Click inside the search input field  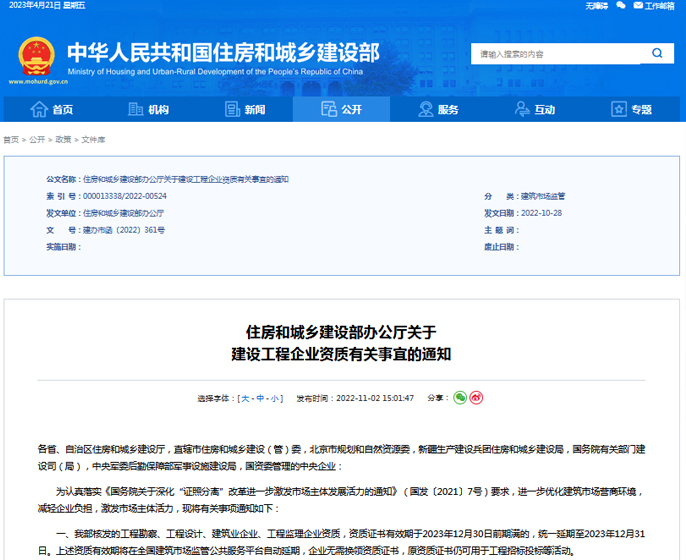tap(558, 53)
